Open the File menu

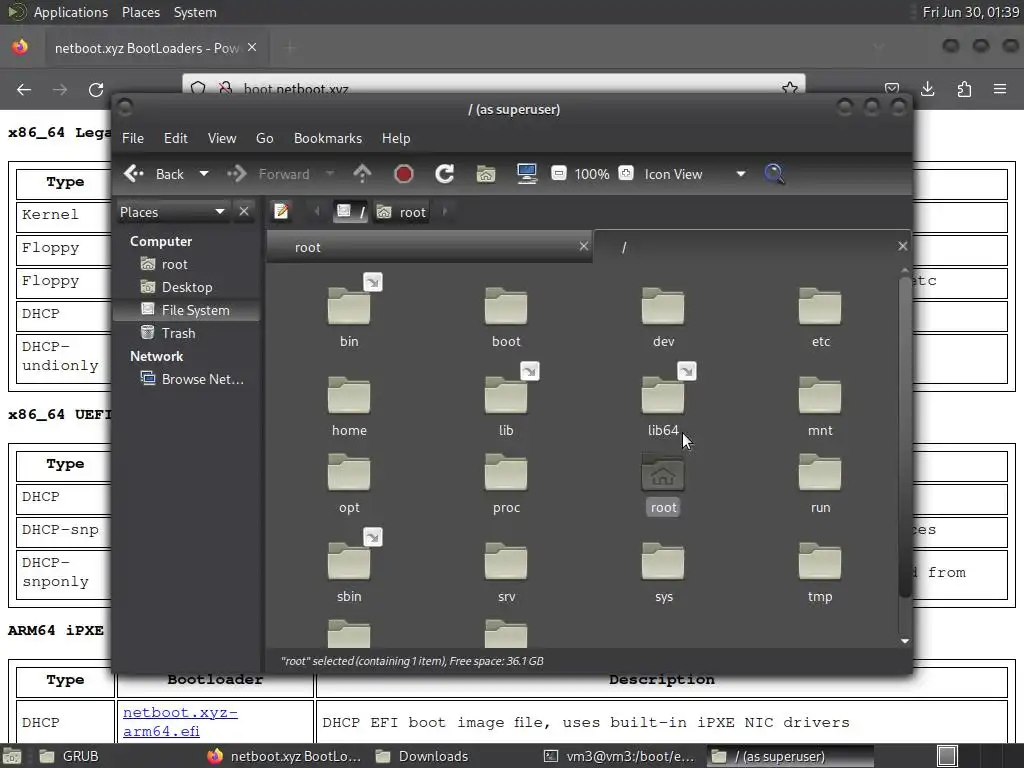pyautogui.click(x=133, y=138)
